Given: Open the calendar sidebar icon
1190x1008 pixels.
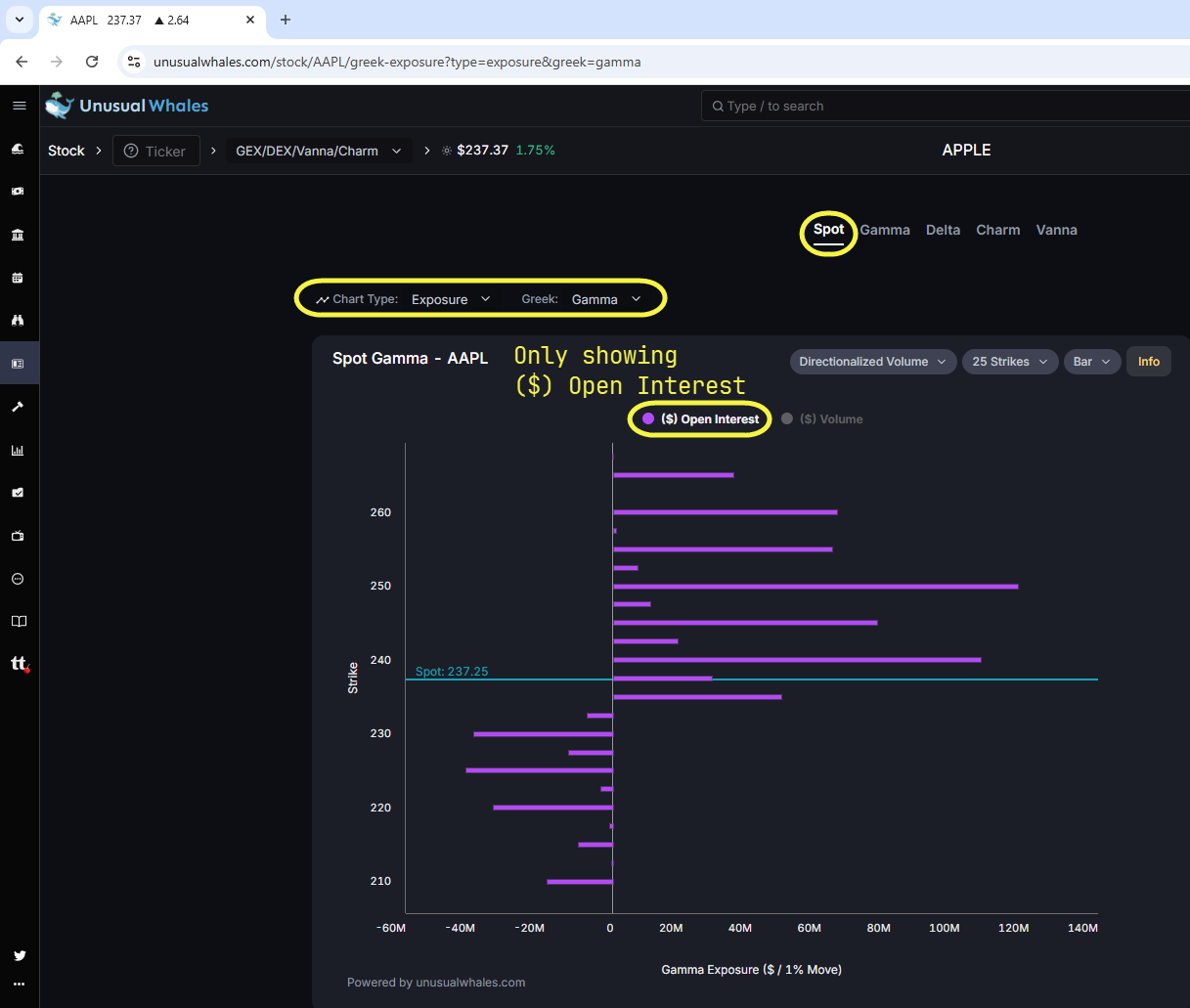Looking at the screenshot, I should pyautogui.click(x=18, y=278).
